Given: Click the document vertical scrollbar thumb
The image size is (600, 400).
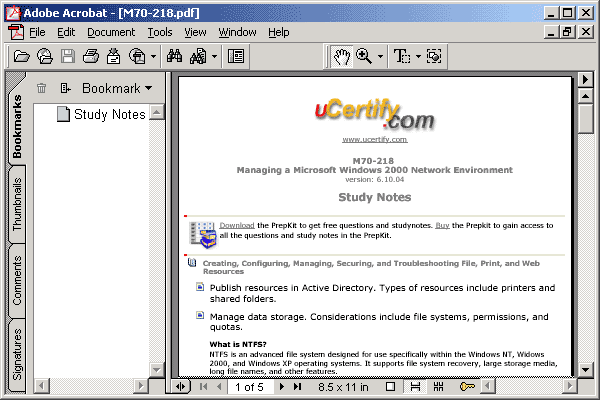Looking at the screenshot, I should pos(585,119).
